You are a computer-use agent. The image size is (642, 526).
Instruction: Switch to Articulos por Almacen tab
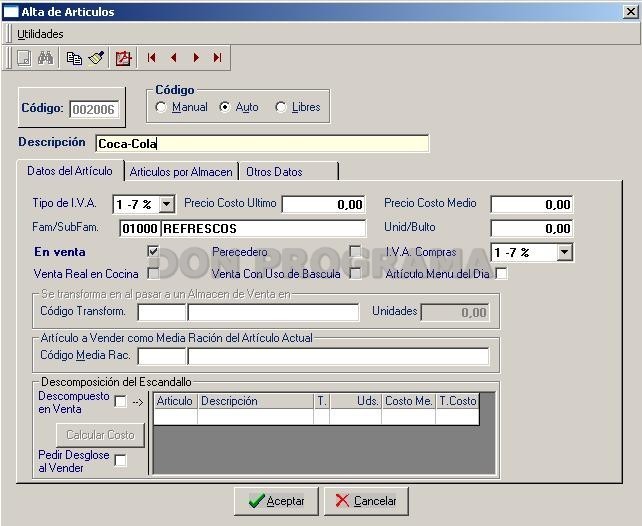coord(181,172)
